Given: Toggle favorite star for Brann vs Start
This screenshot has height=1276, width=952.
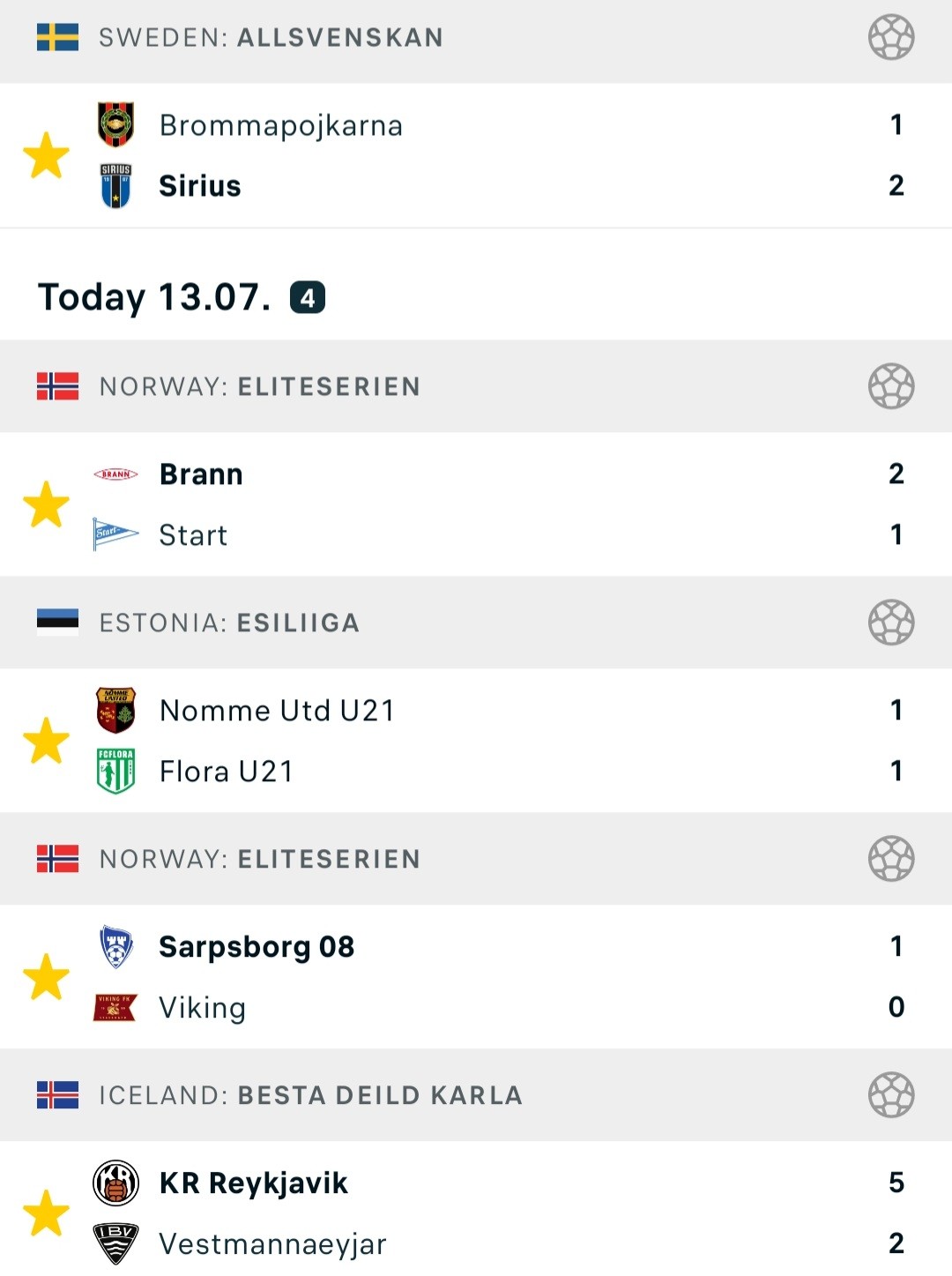Looking at the screenshot, I should pos(46,504).
